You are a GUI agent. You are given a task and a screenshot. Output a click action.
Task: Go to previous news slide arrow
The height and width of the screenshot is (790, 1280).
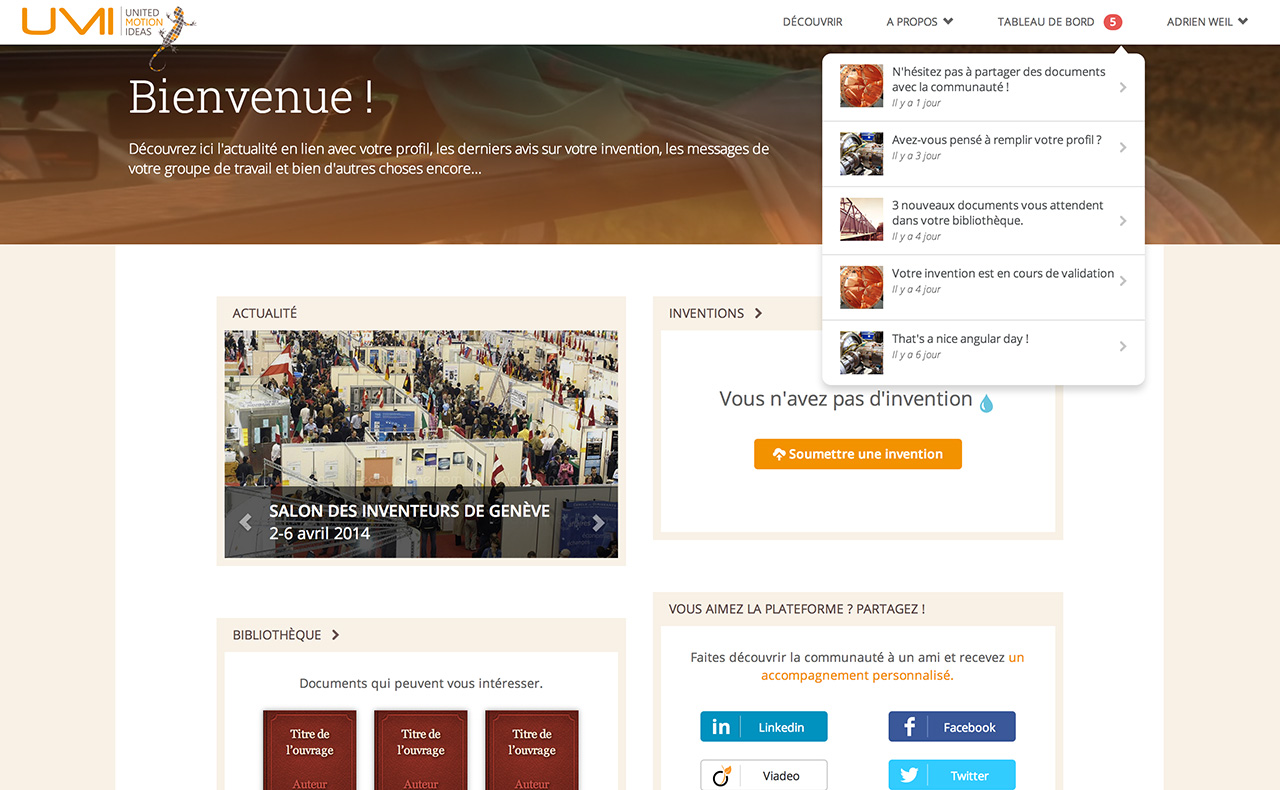[245, 522]
